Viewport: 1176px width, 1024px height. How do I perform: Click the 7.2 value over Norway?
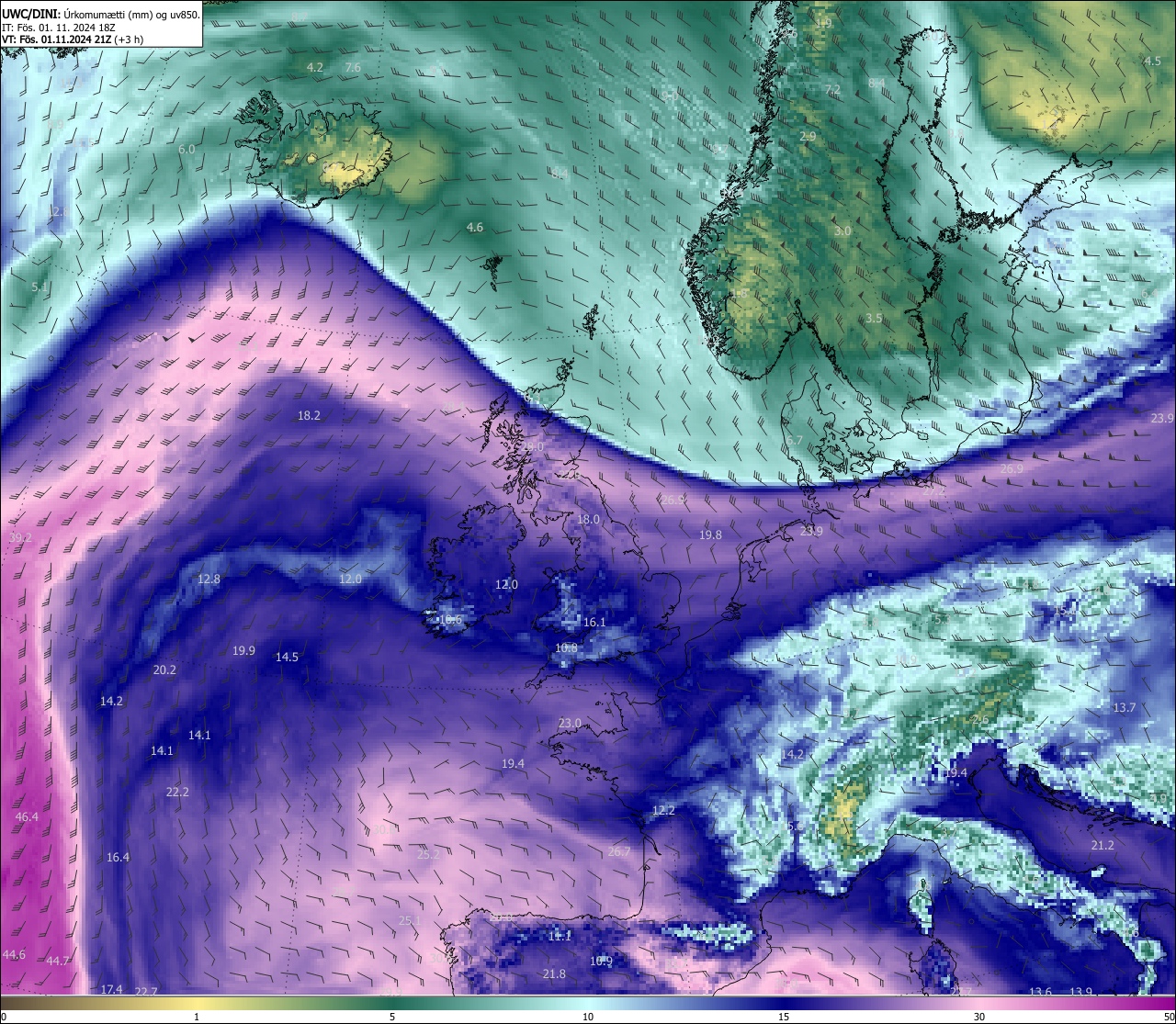pos(832,89)
